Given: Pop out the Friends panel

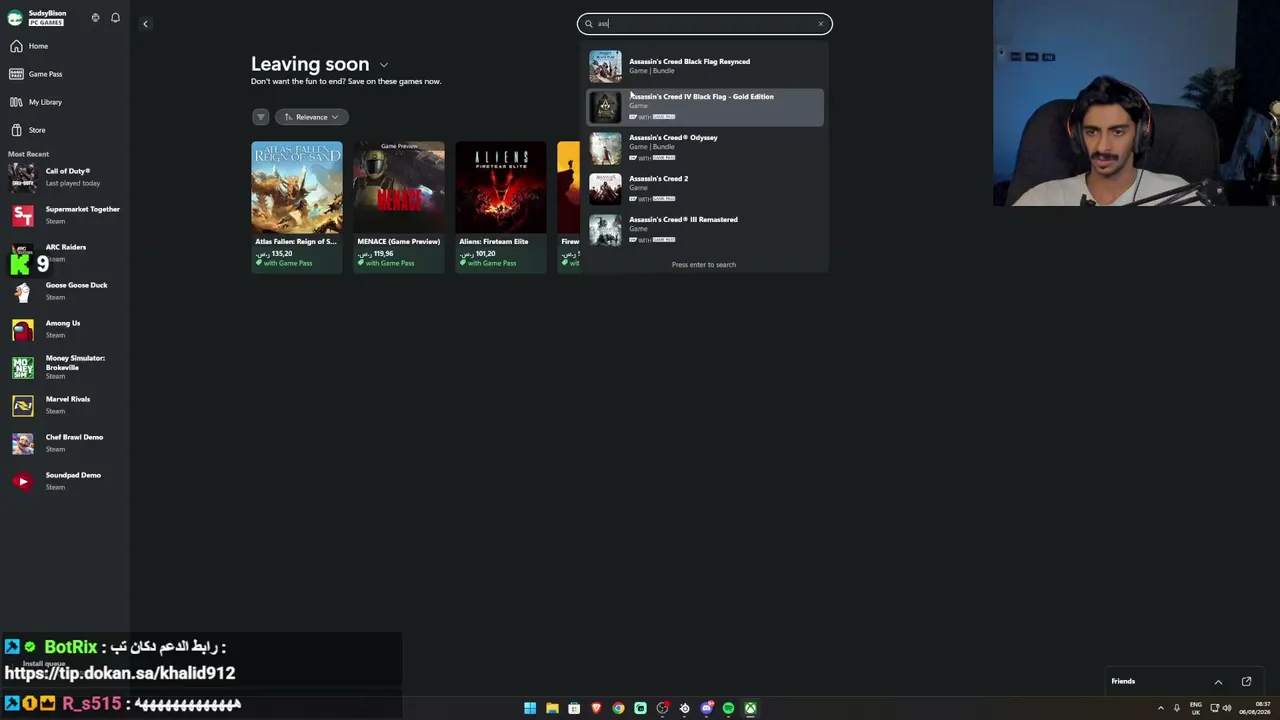Looking at the screenshot, I should [x=1246, y=682].
